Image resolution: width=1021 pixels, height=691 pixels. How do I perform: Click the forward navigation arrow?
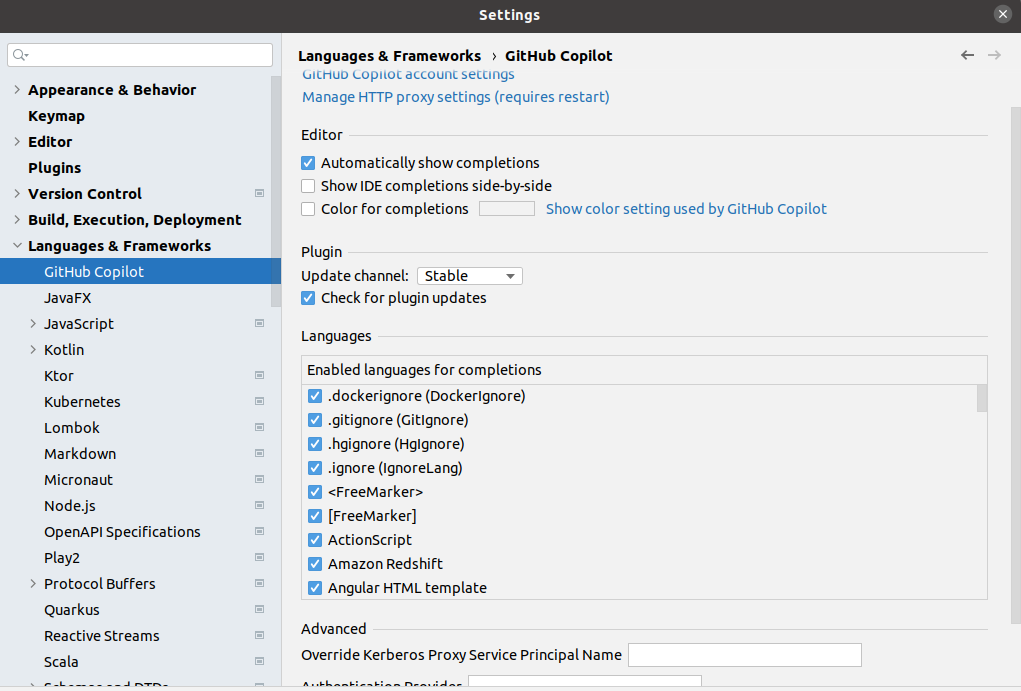(994, 55)
